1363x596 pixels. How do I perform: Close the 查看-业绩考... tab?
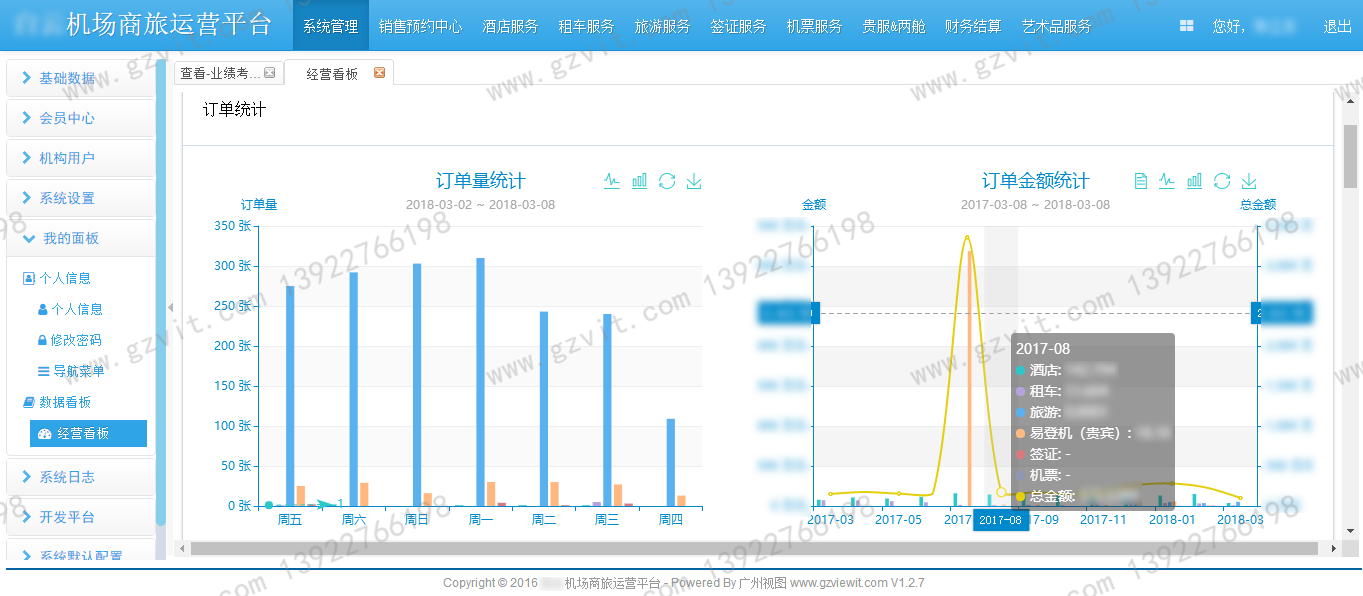click(x=269, y=73)
